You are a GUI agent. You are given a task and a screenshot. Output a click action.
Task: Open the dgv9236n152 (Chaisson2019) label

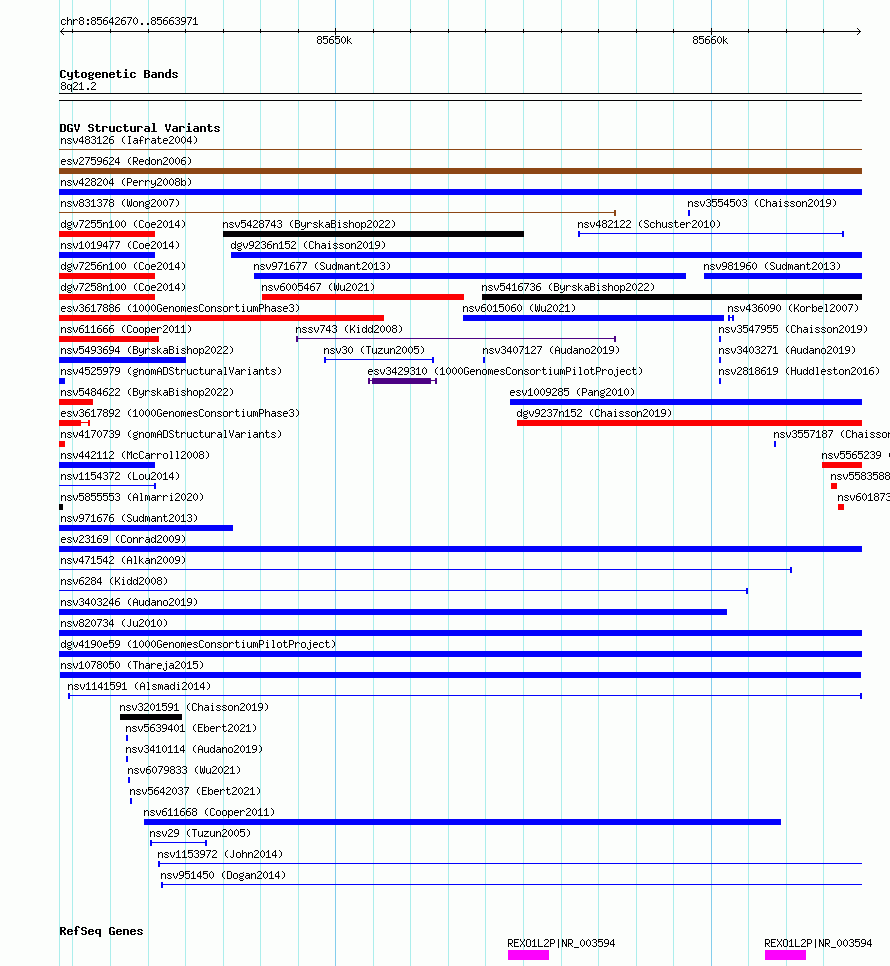pos(308,245)
